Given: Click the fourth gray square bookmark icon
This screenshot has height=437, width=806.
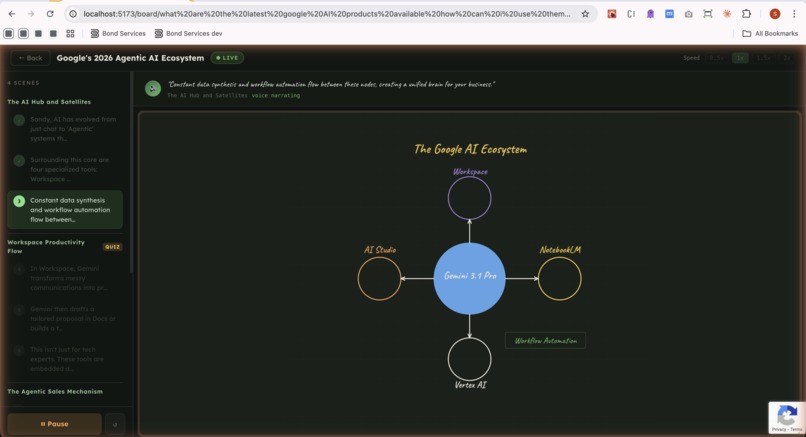Looking at the screenshot, I should (x=53, y=33).
